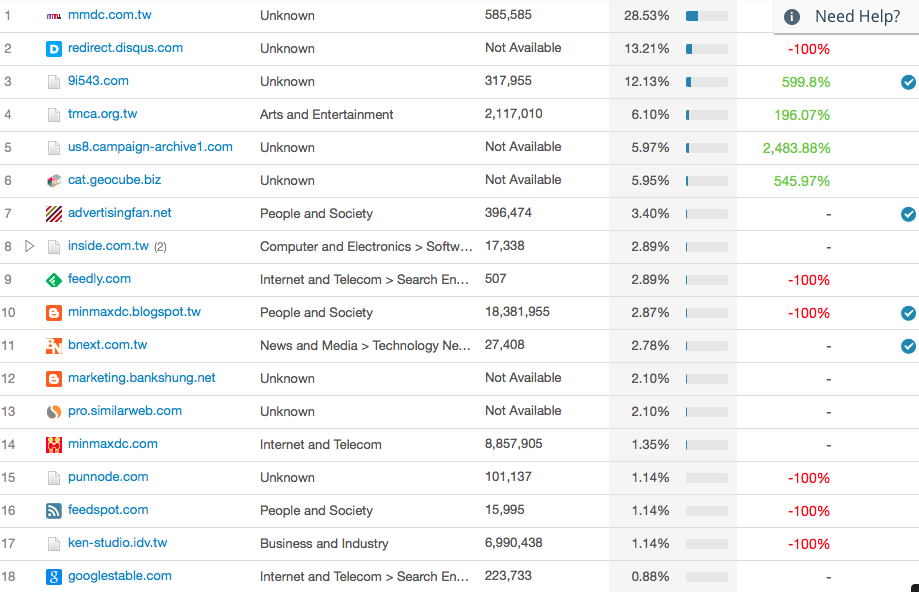Click the striped favicon next to advertisingfan.net
Image resolution: width=919 pixels, height=592 pixels.
click(x=53, y=213)
